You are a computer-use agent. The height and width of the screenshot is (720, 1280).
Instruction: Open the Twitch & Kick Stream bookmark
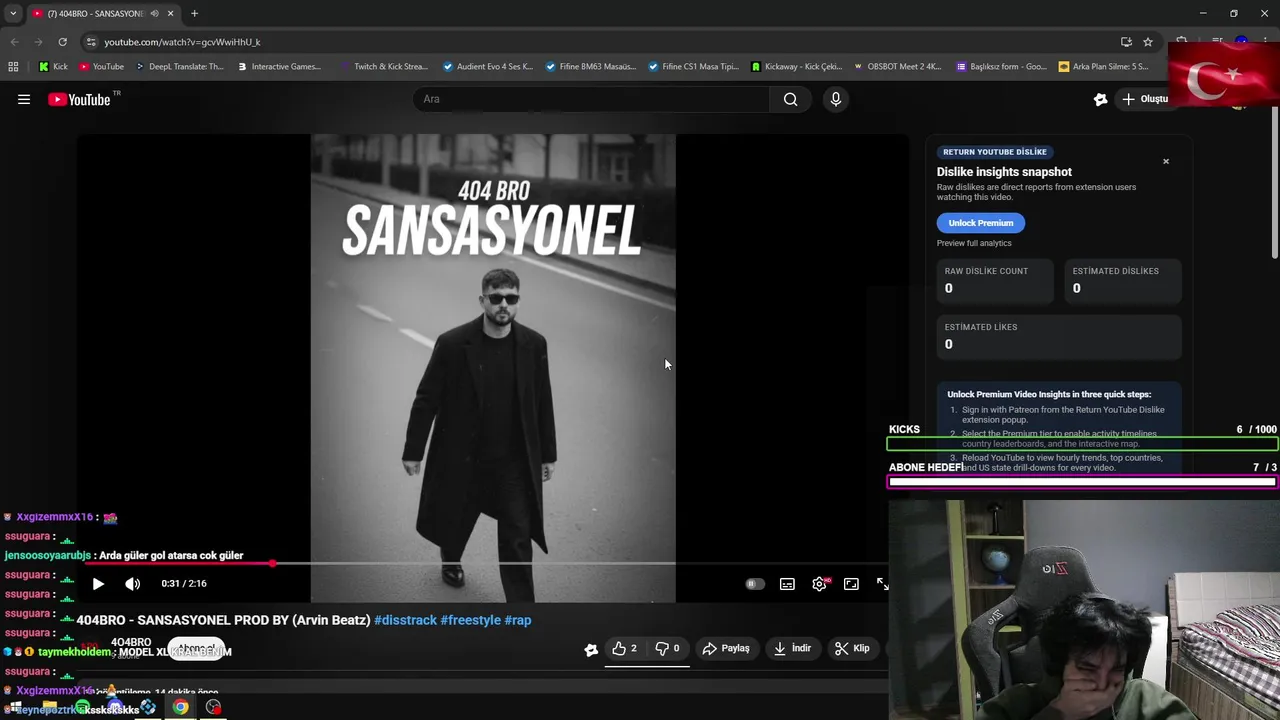click(383, 67)
